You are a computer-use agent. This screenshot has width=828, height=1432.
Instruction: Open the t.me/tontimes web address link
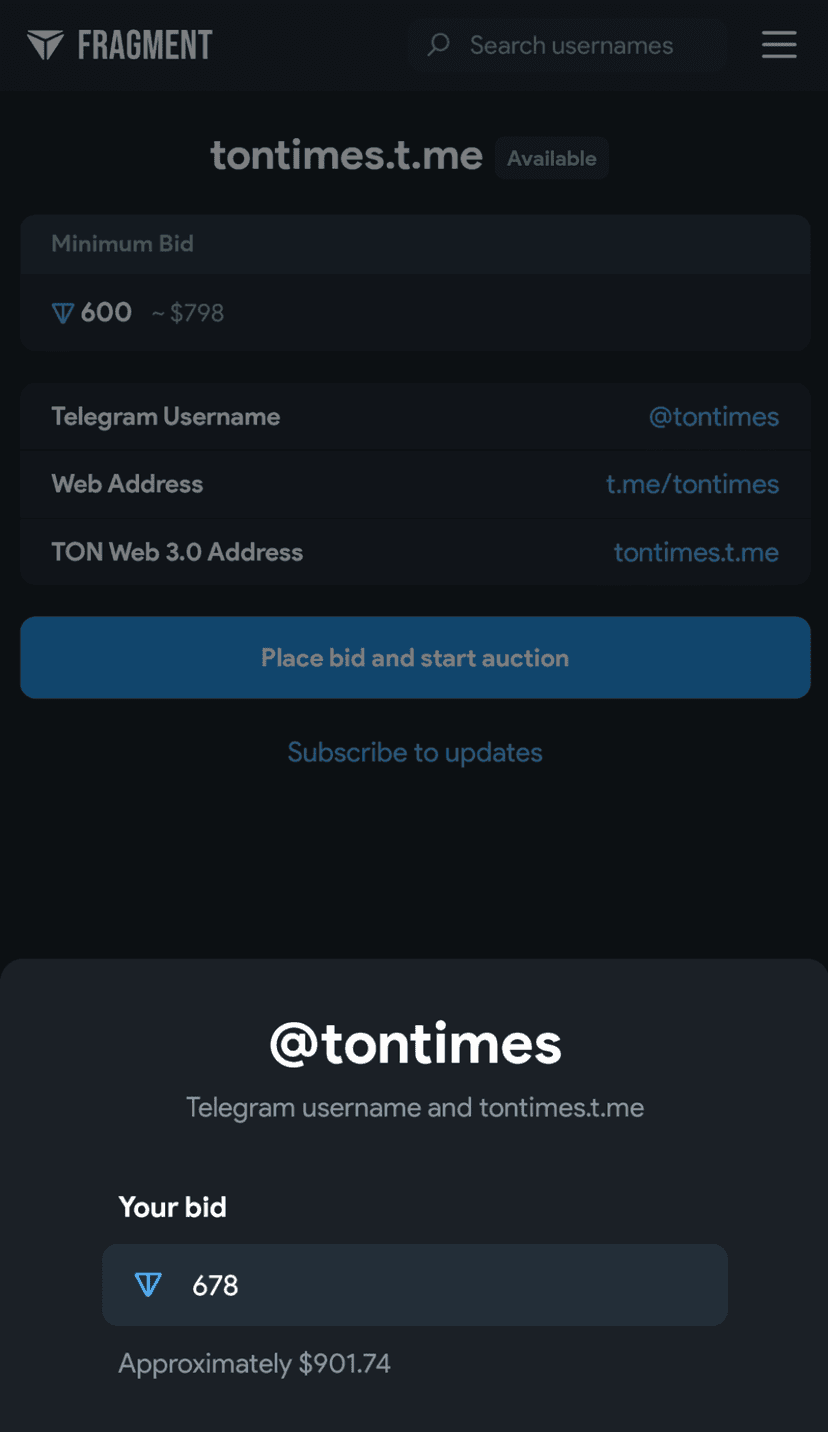pyautogui.click(x=692, y=484)
